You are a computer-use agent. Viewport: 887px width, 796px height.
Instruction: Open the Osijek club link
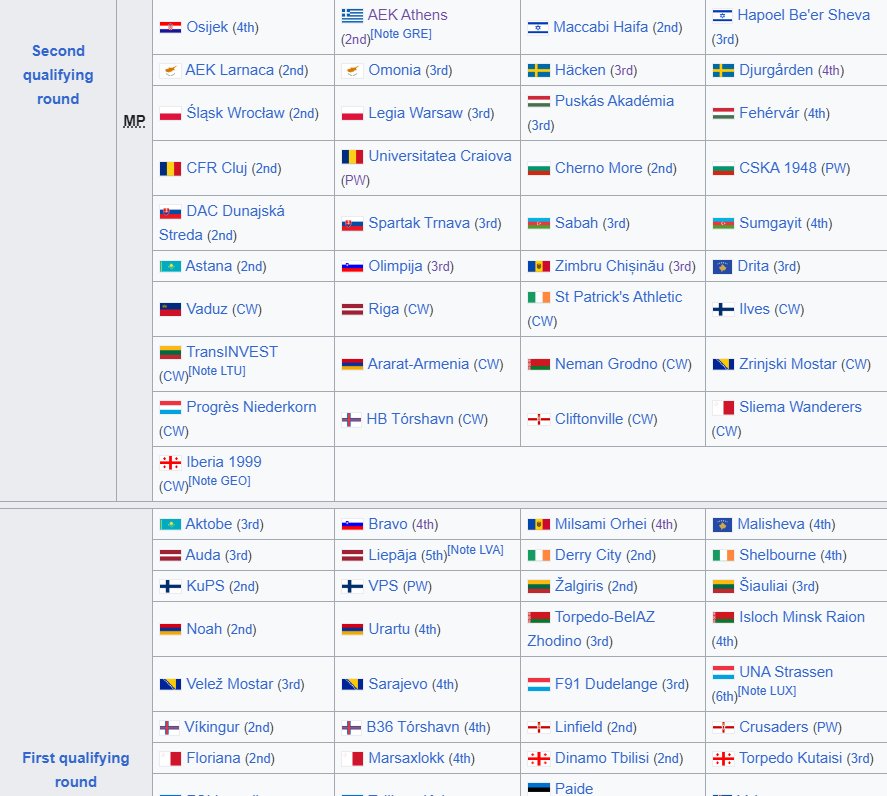point(207,27)
